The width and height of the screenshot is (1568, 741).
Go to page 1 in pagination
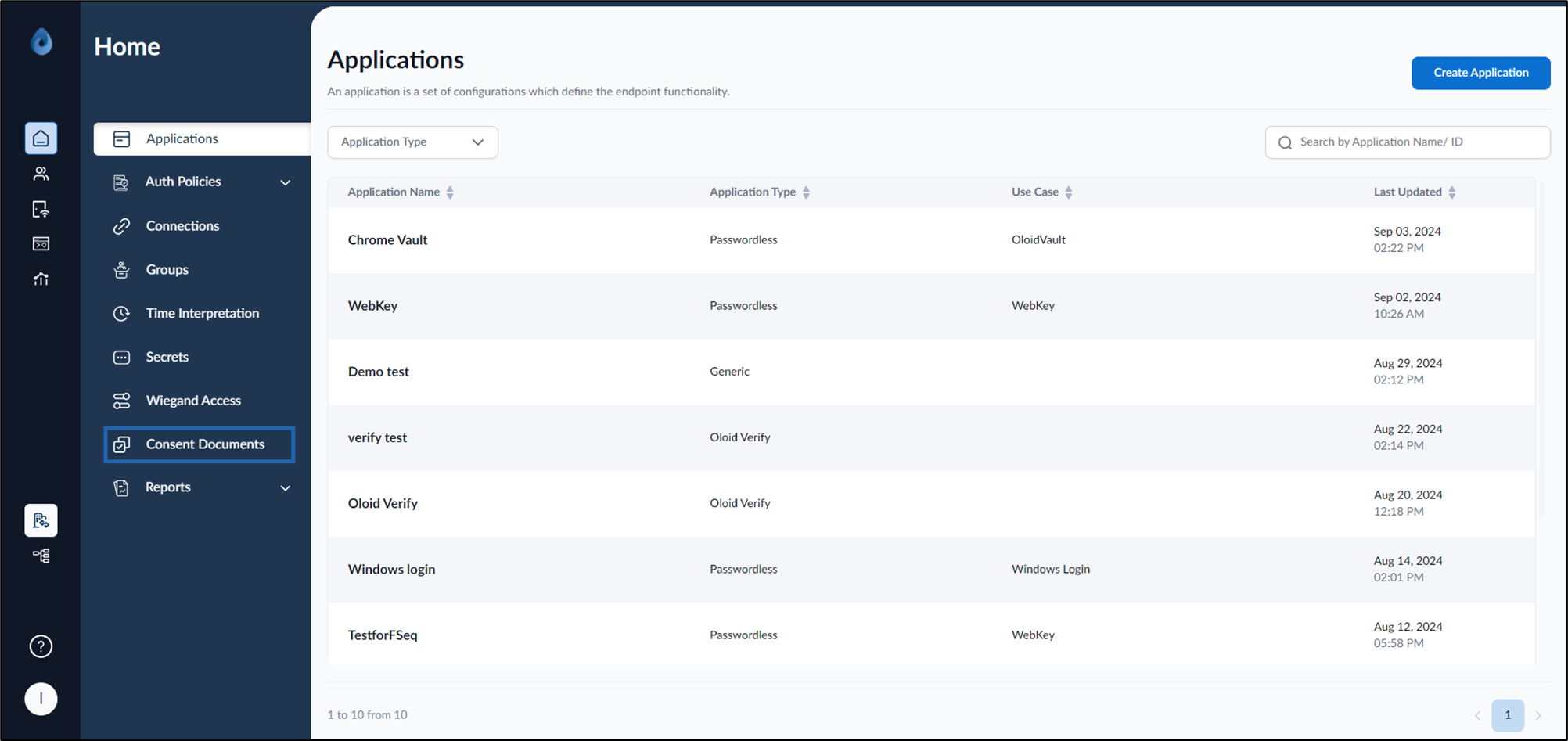pos(1508,715)
